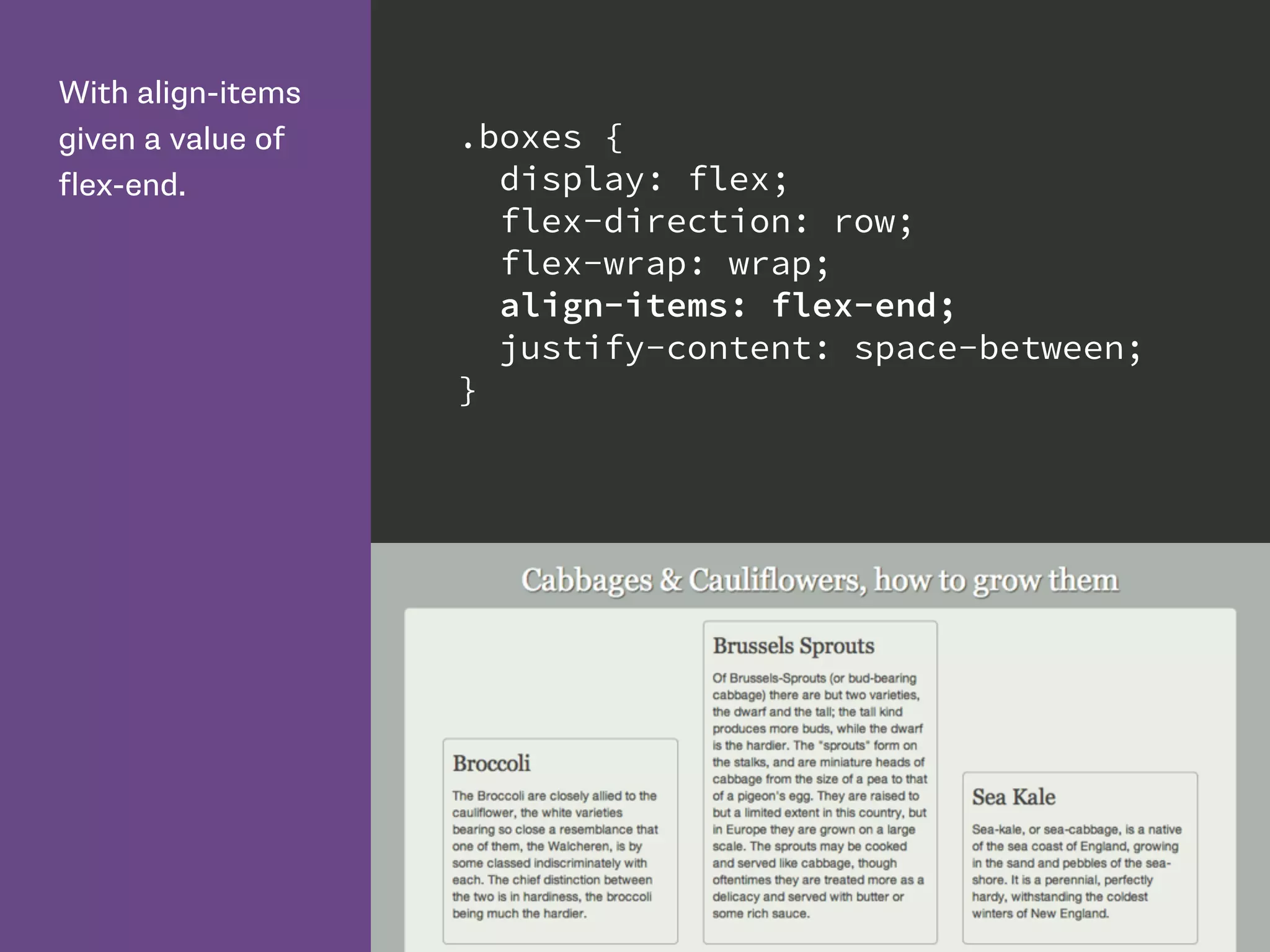Click the empty purple sidebar below the caption

[185, 558]
